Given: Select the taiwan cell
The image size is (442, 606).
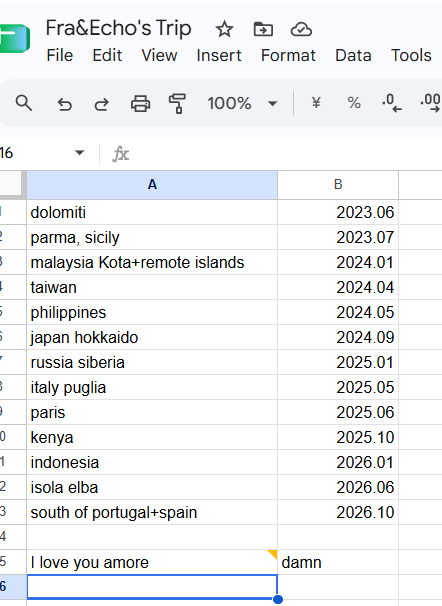Looking at the screenshot, I should tap(152, 288).
